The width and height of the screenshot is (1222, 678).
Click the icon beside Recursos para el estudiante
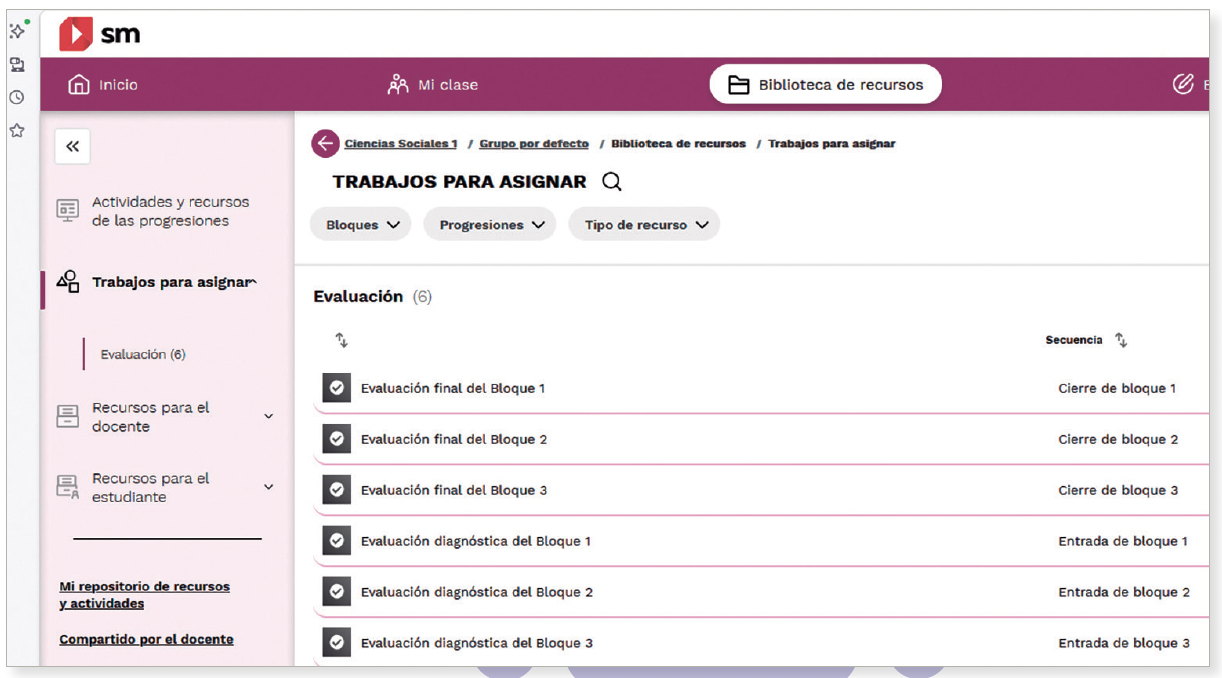(x=67, y=488)
